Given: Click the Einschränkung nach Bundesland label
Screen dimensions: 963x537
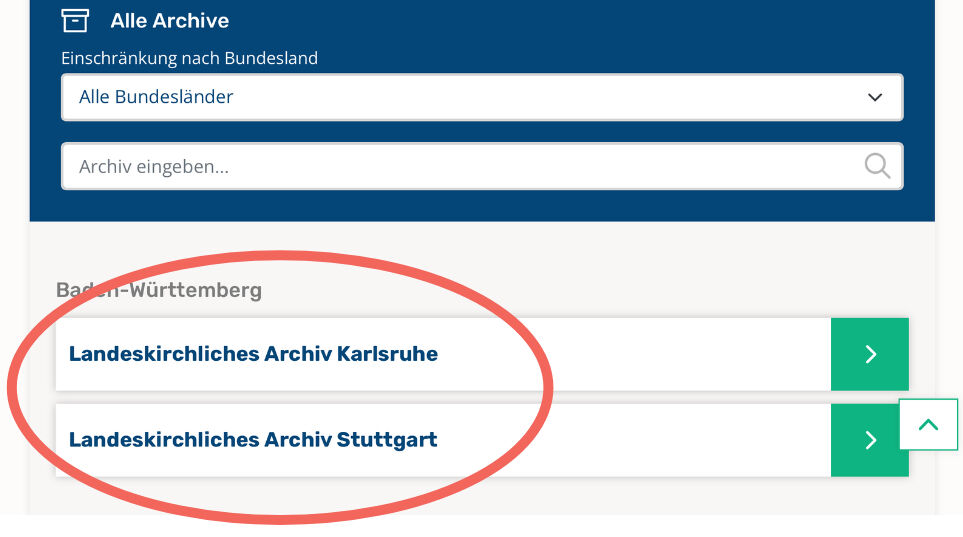Looking at the screenshot, I should click(x=189, y=58).
